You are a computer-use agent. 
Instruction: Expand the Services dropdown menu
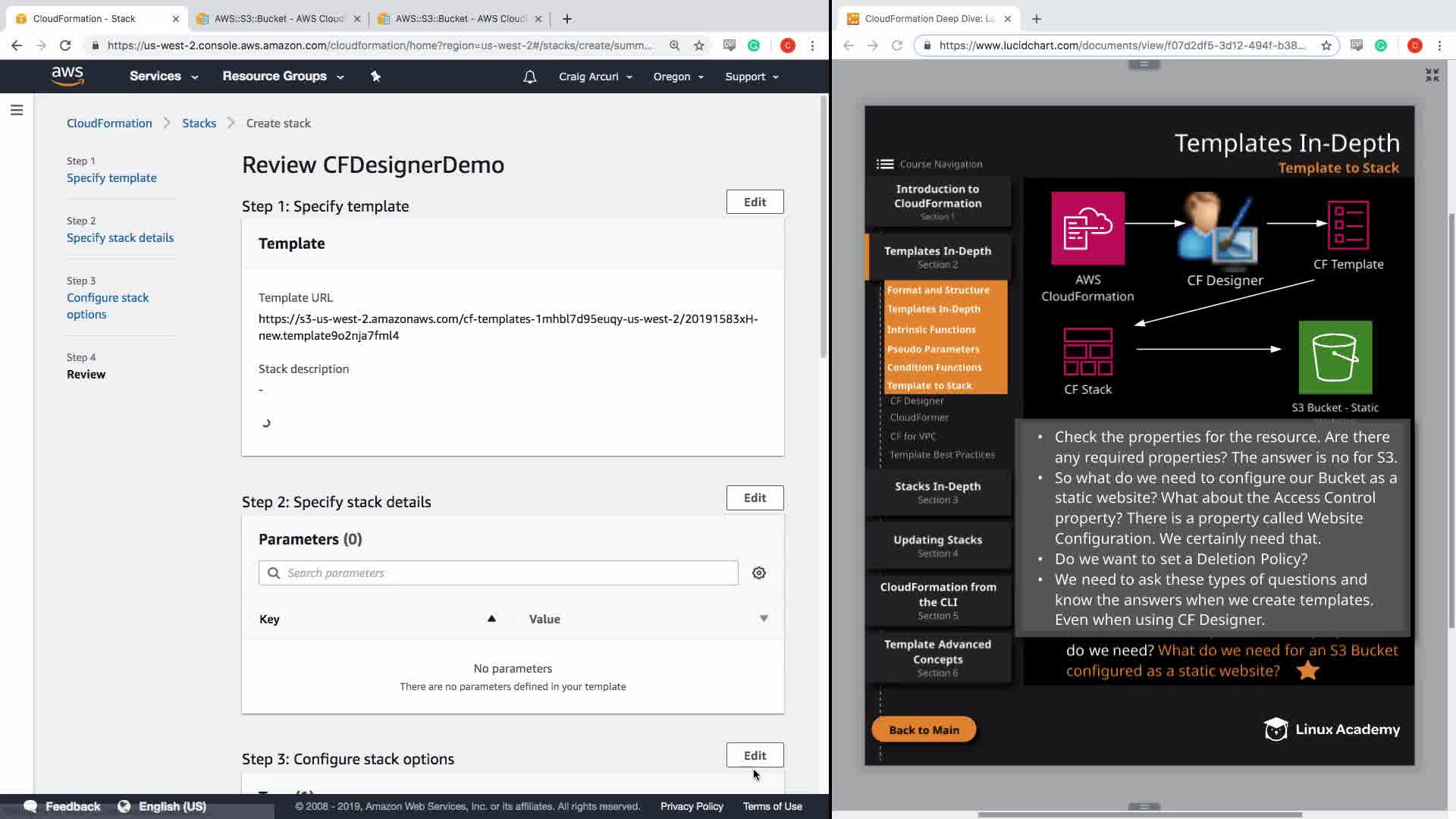click(163, 77)
